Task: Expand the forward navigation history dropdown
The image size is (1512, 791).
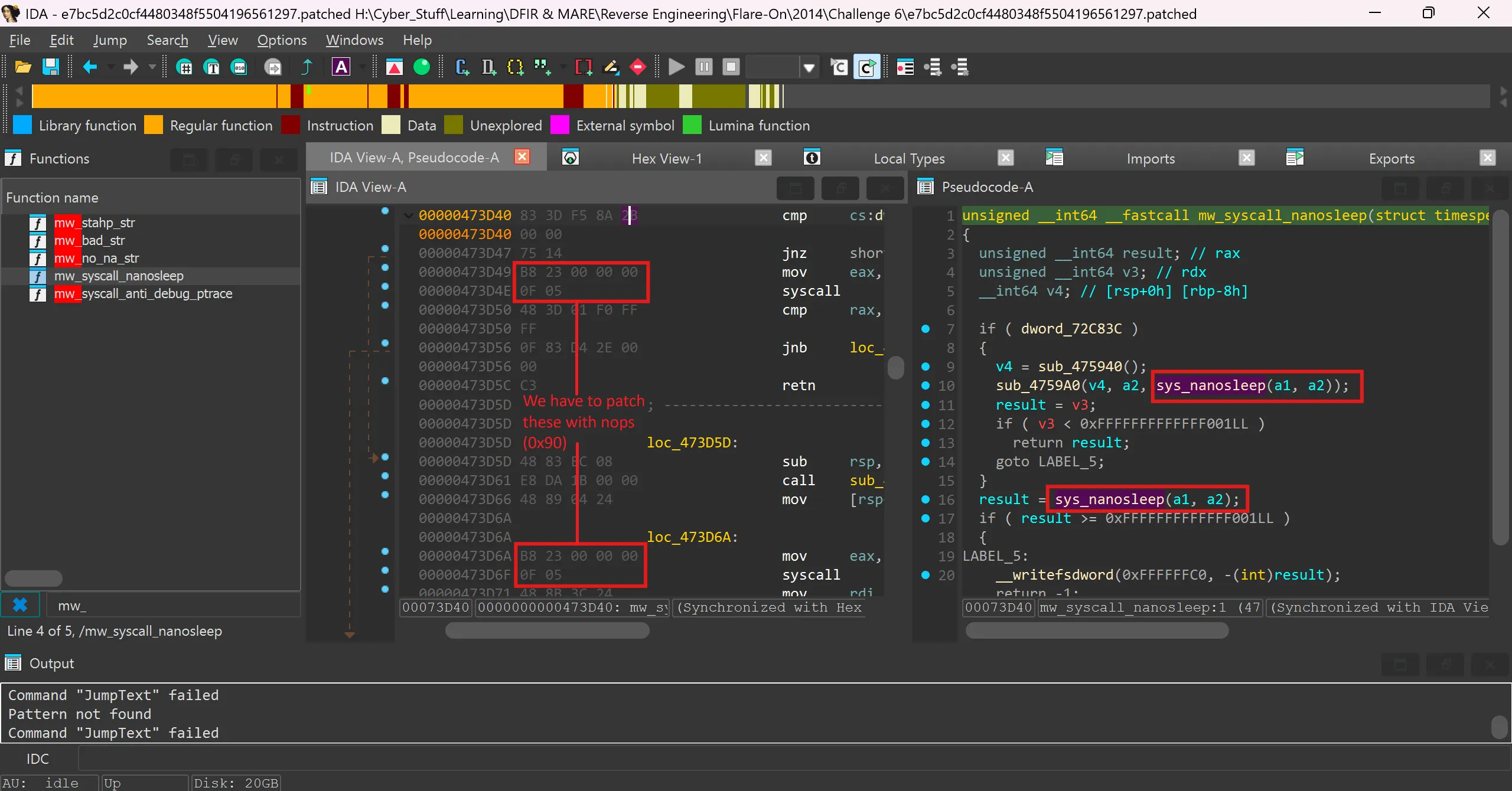Action: (152, 67)
